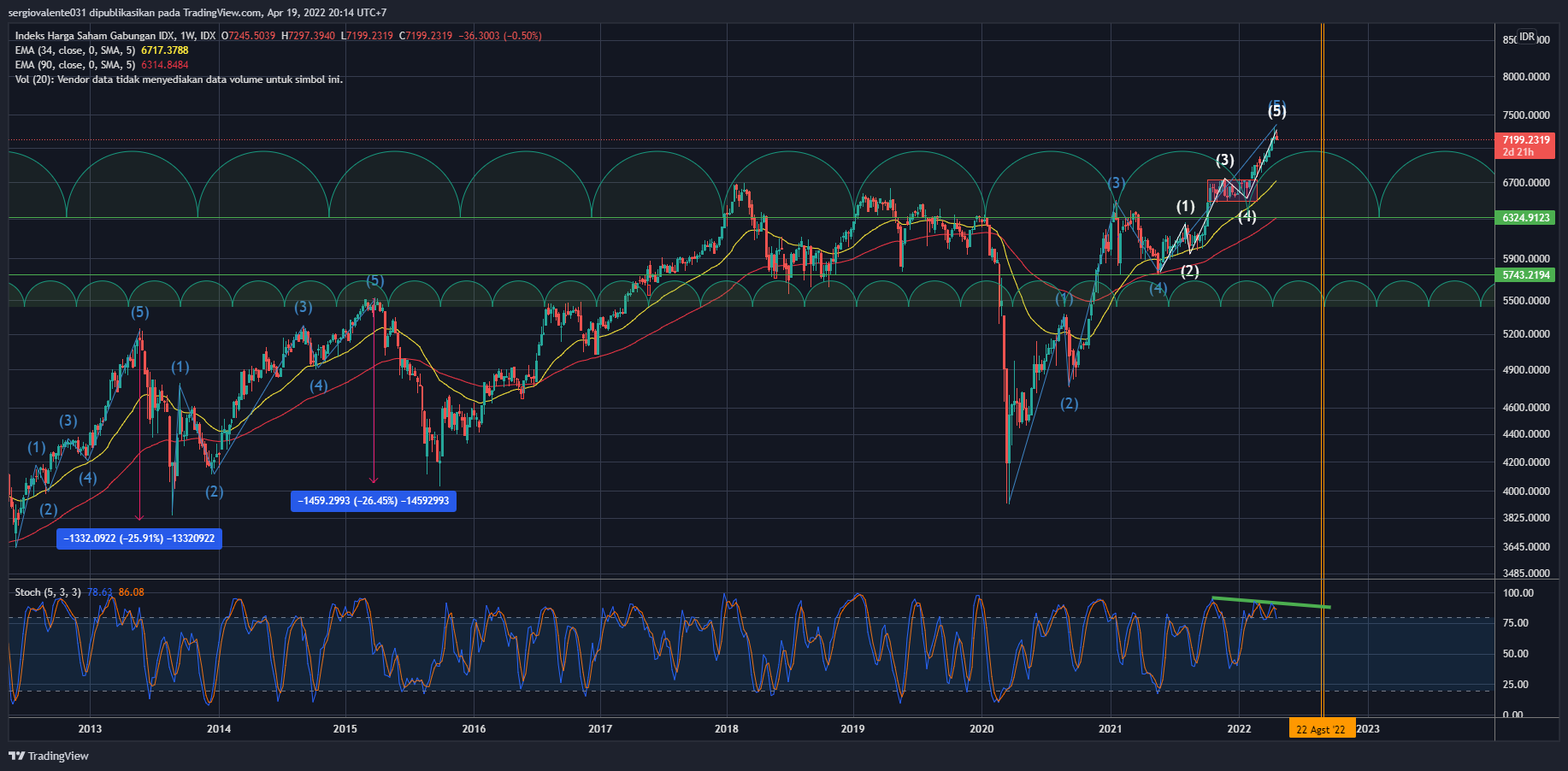The image size is (1568, 771).
Task: Click the Indeks Harga Saham Gabungan IDX symbol title
Action: point(115,36)
